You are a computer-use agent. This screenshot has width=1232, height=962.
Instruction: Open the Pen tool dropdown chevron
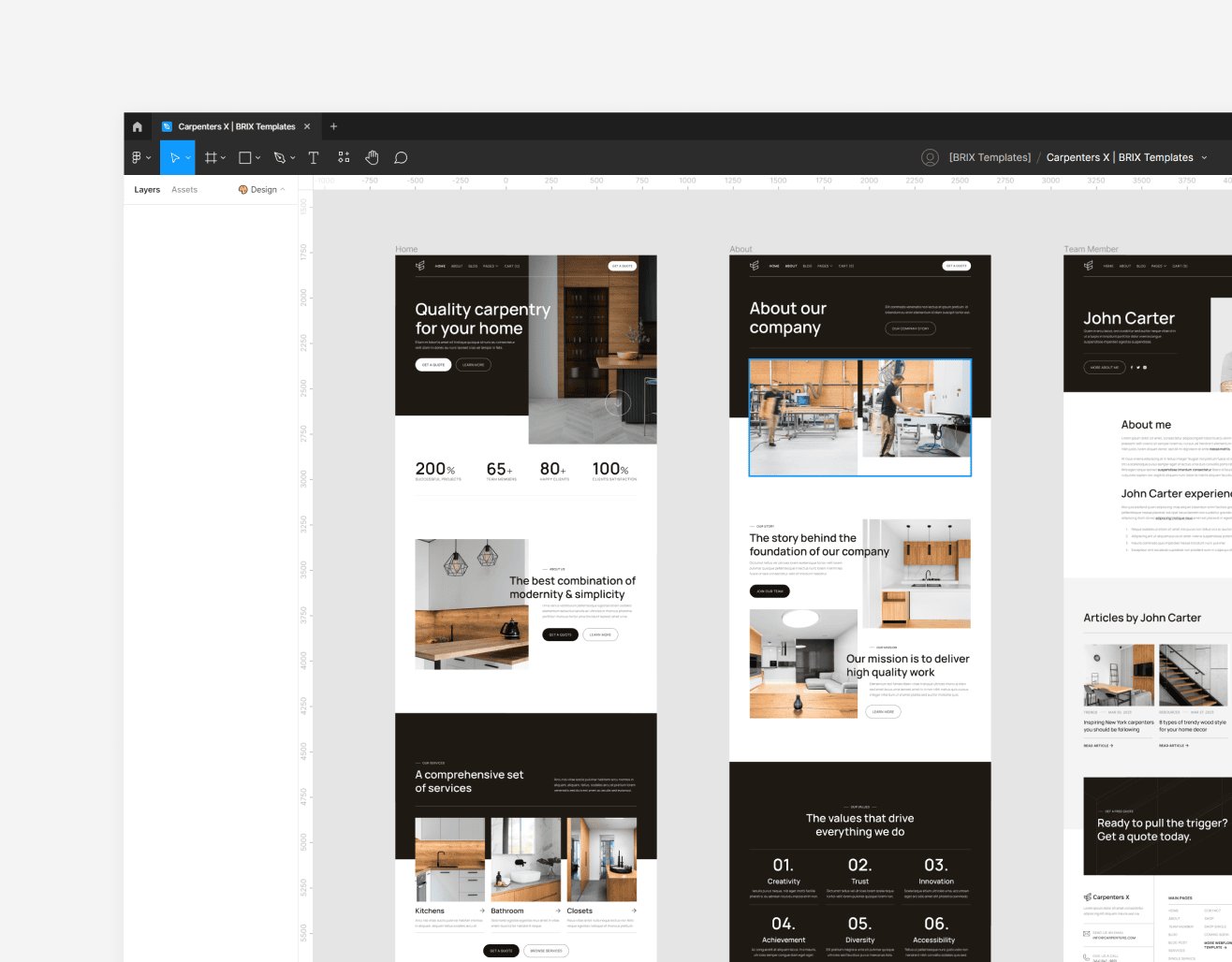pos(293,157)
